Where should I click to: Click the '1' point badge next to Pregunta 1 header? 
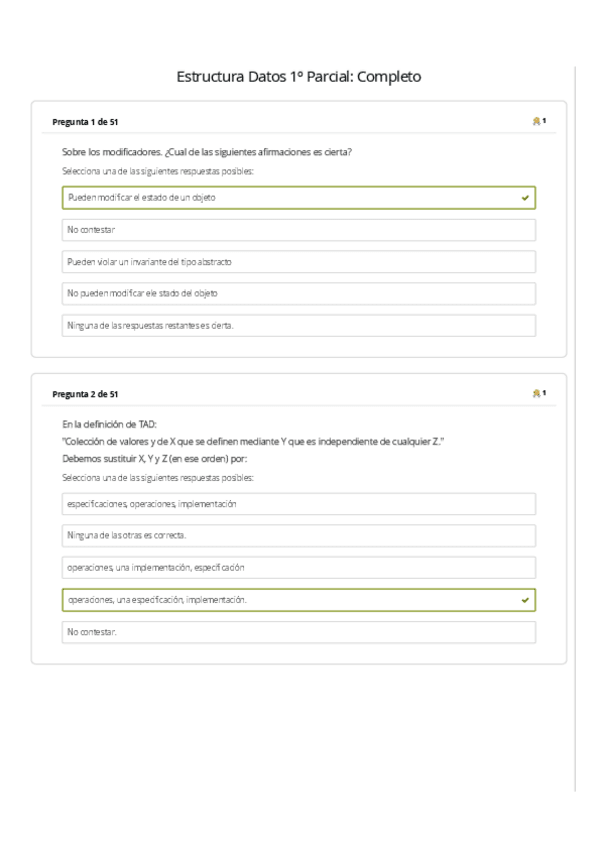(x=543, y=119)
